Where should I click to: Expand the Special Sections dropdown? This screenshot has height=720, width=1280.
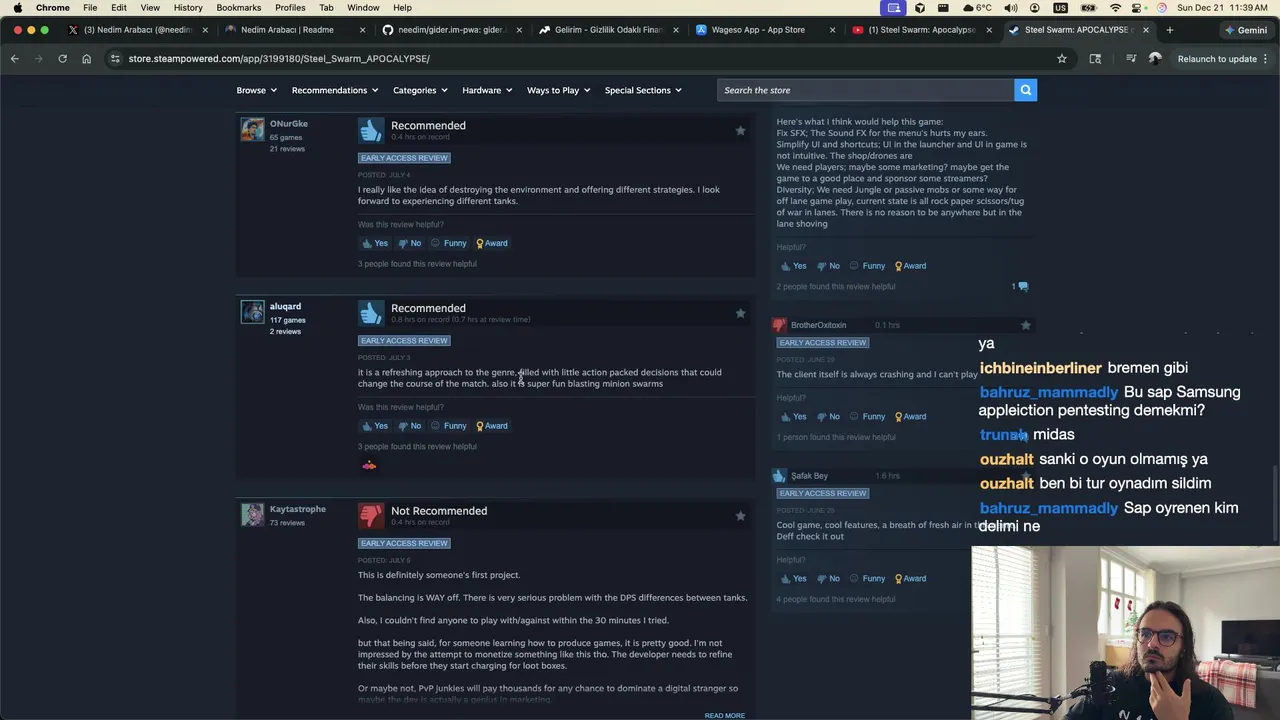643,90
